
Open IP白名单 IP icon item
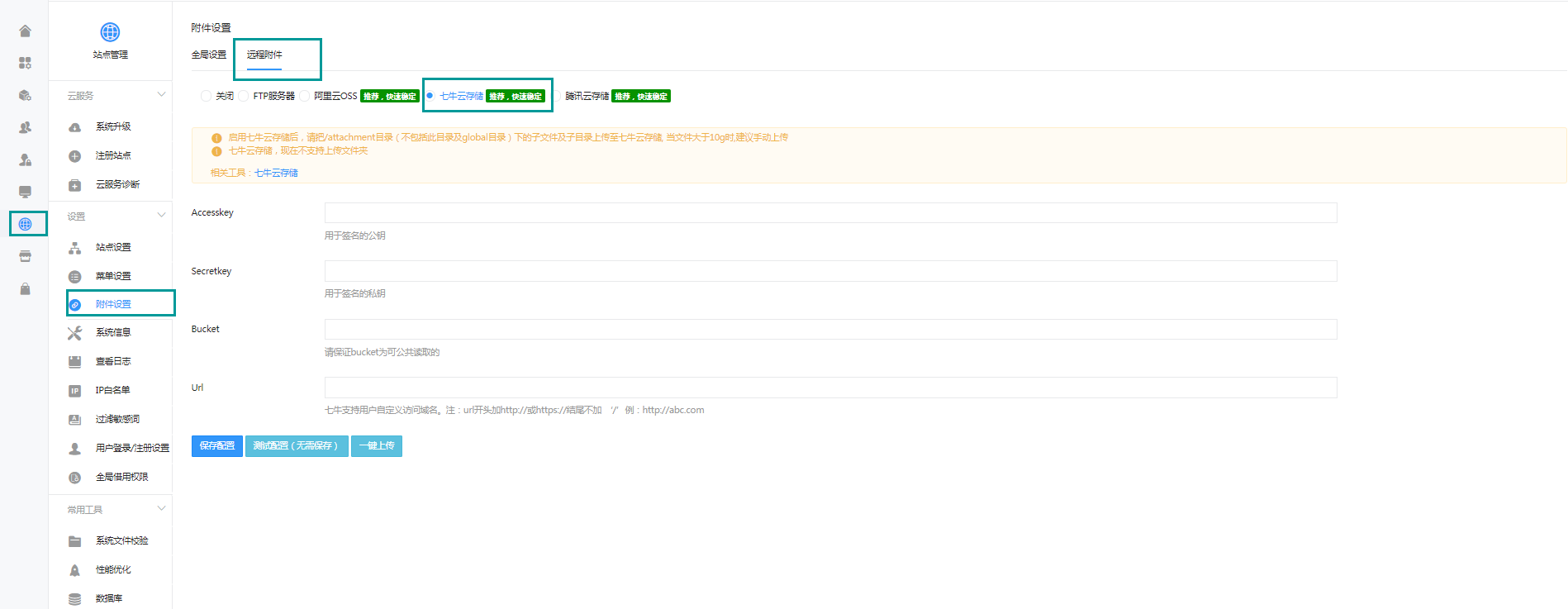[x=74, y=391]
